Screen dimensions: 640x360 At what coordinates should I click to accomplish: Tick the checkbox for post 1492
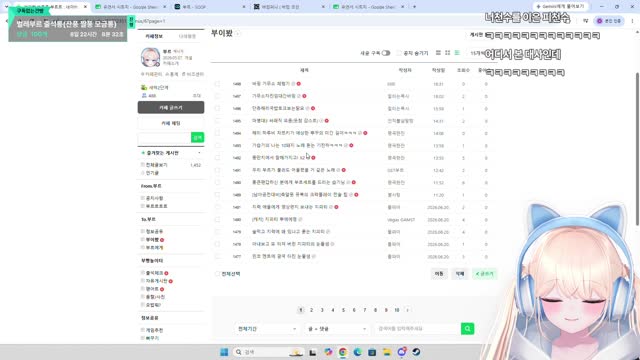(217, 158)
